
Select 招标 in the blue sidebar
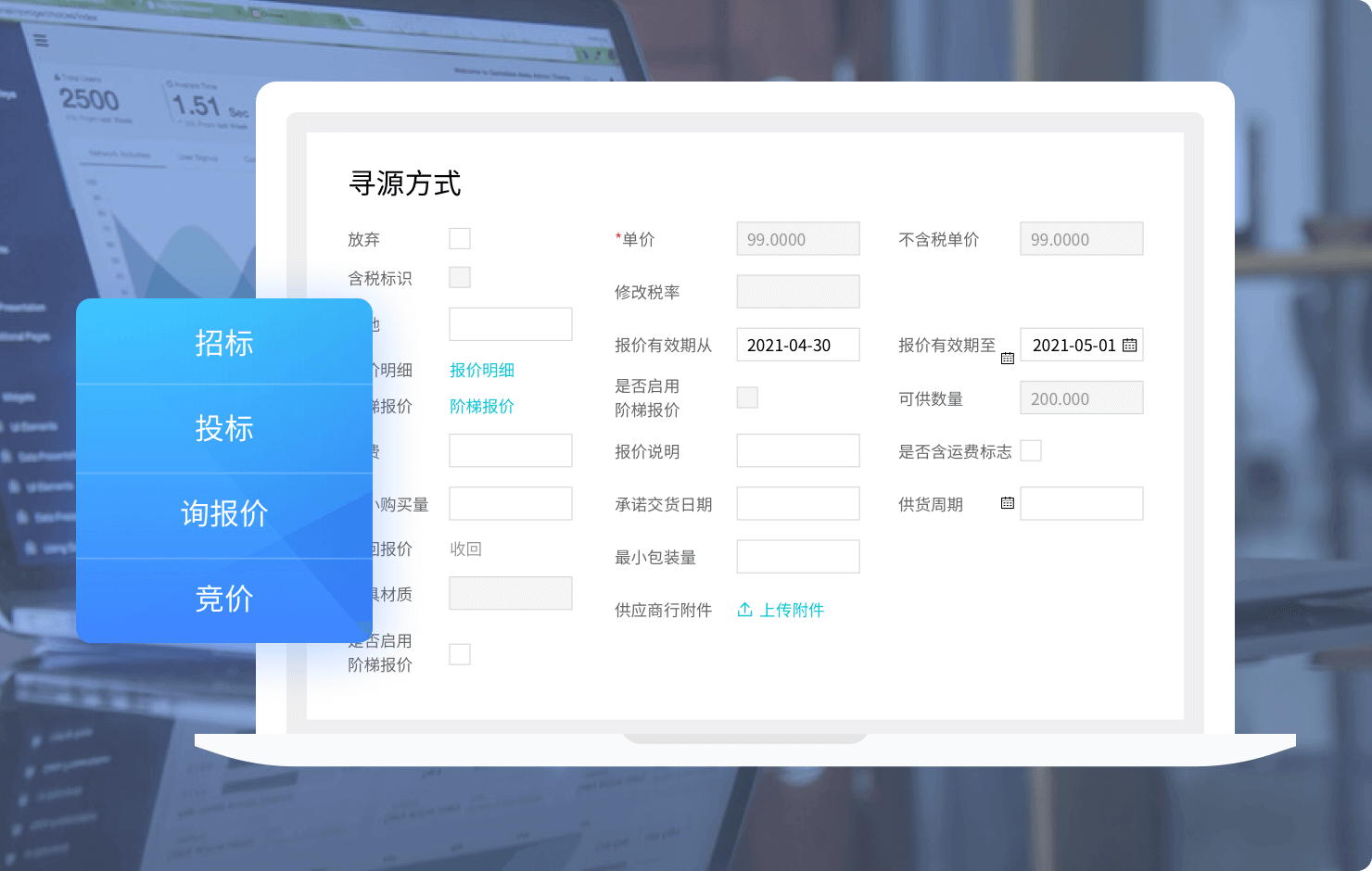click(x=224, y=344)
